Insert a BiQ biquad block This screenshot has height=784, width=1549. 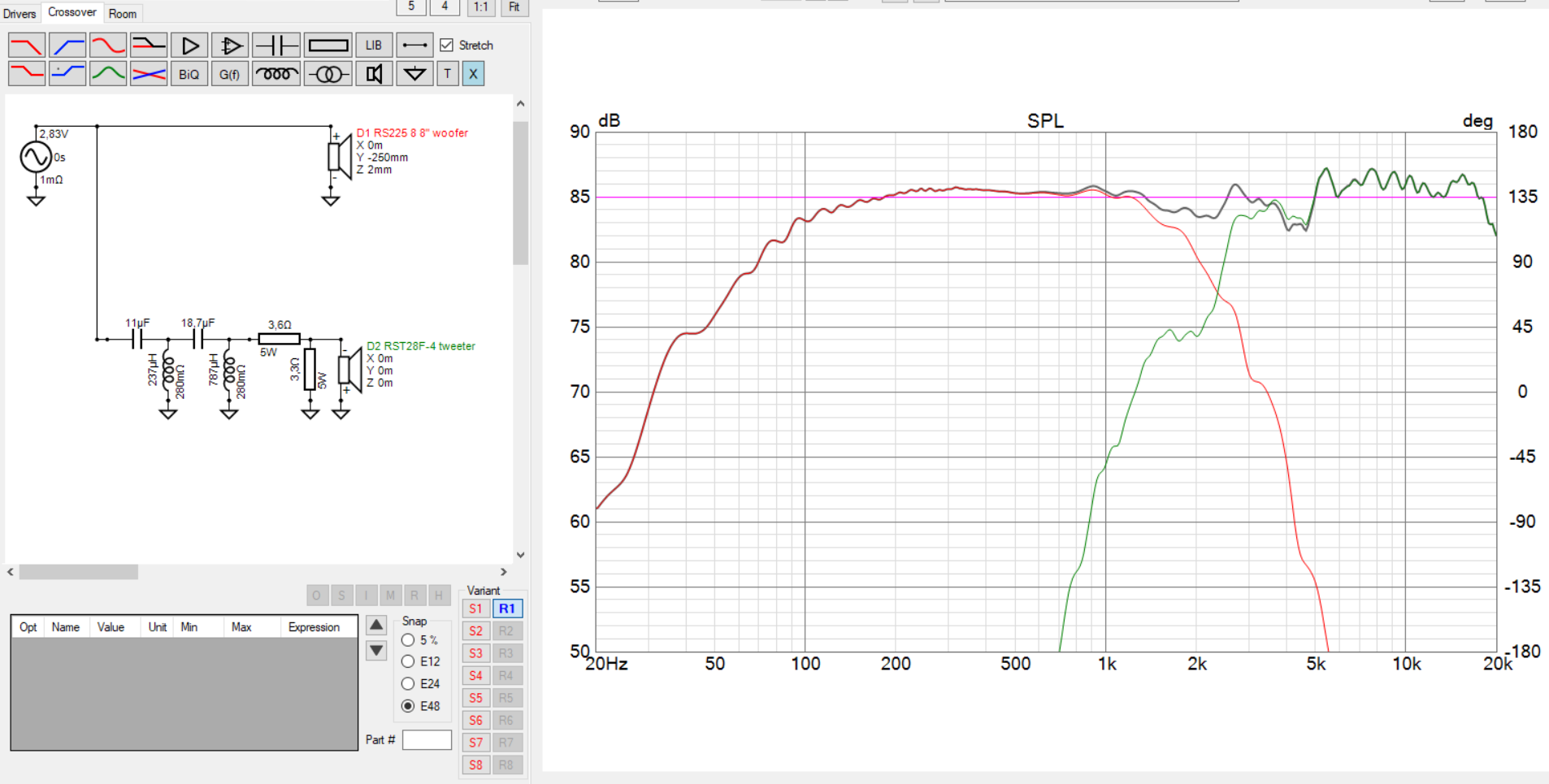[x=189, y=74]
